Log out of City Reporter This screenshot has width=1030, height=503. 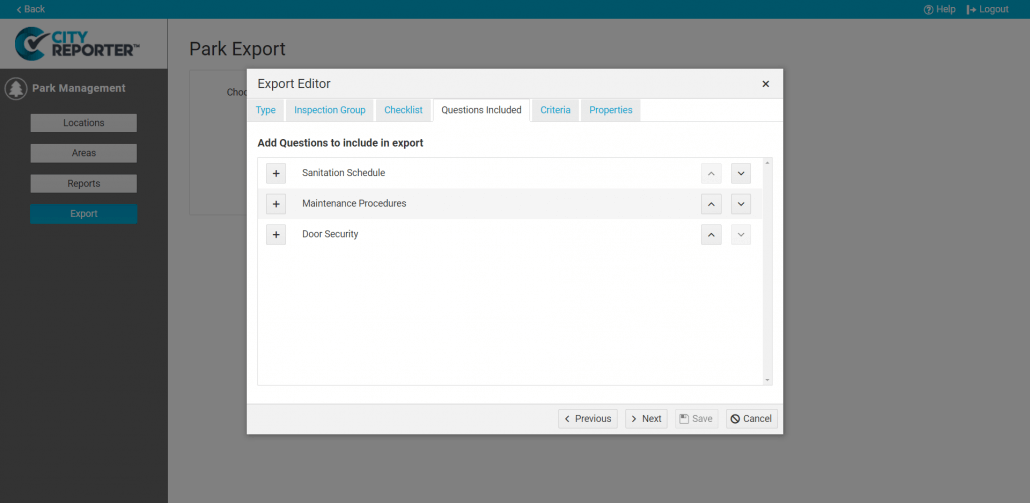pos(987,9)
